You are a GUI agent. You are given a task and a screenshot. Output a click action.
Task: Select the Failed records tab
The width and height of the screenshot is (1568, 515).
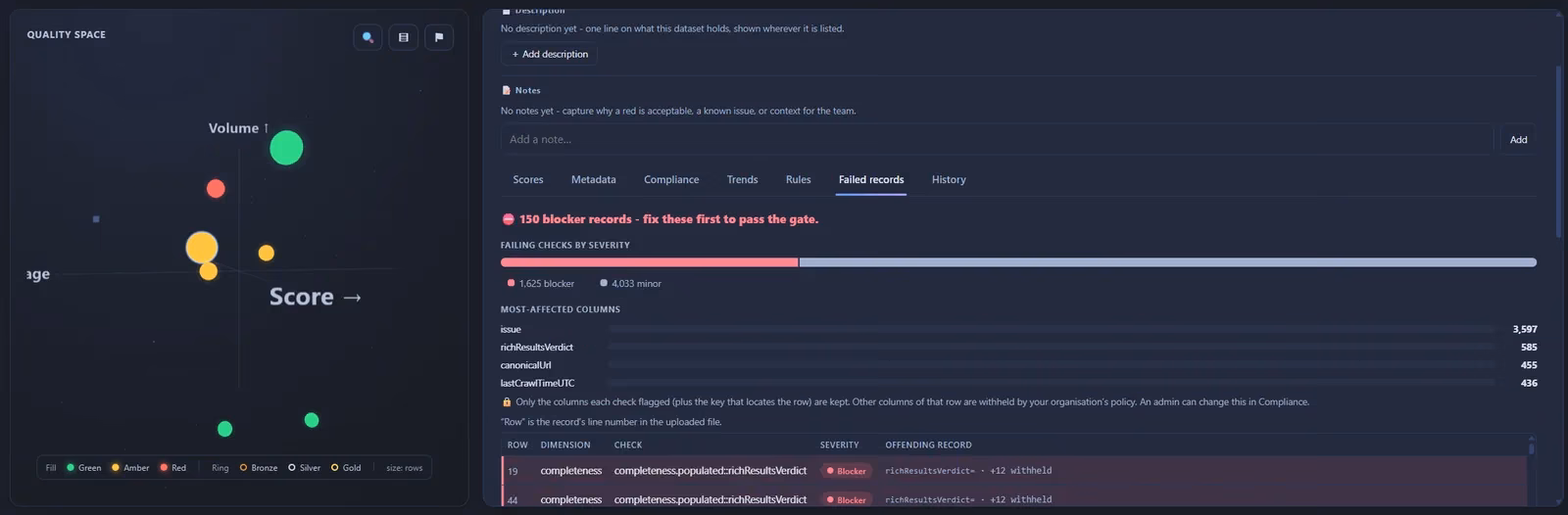click(x=871, y=179)
